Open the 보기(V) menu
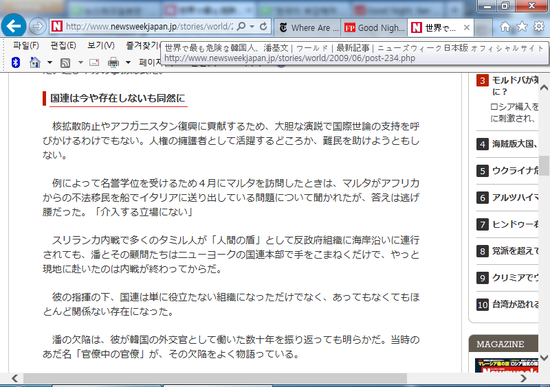The width and height of the screenshot is (550, 387). coord(101,45)
